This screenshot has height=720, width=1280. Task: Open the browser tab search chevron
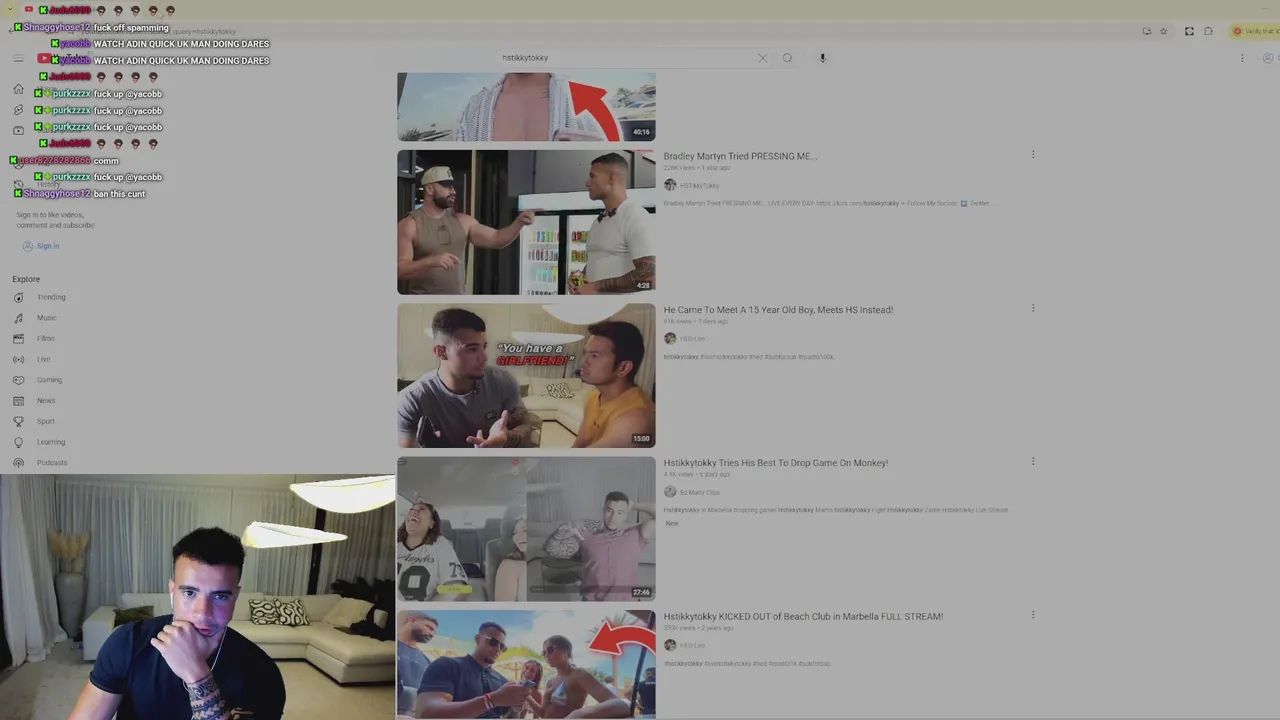[10, 10]
